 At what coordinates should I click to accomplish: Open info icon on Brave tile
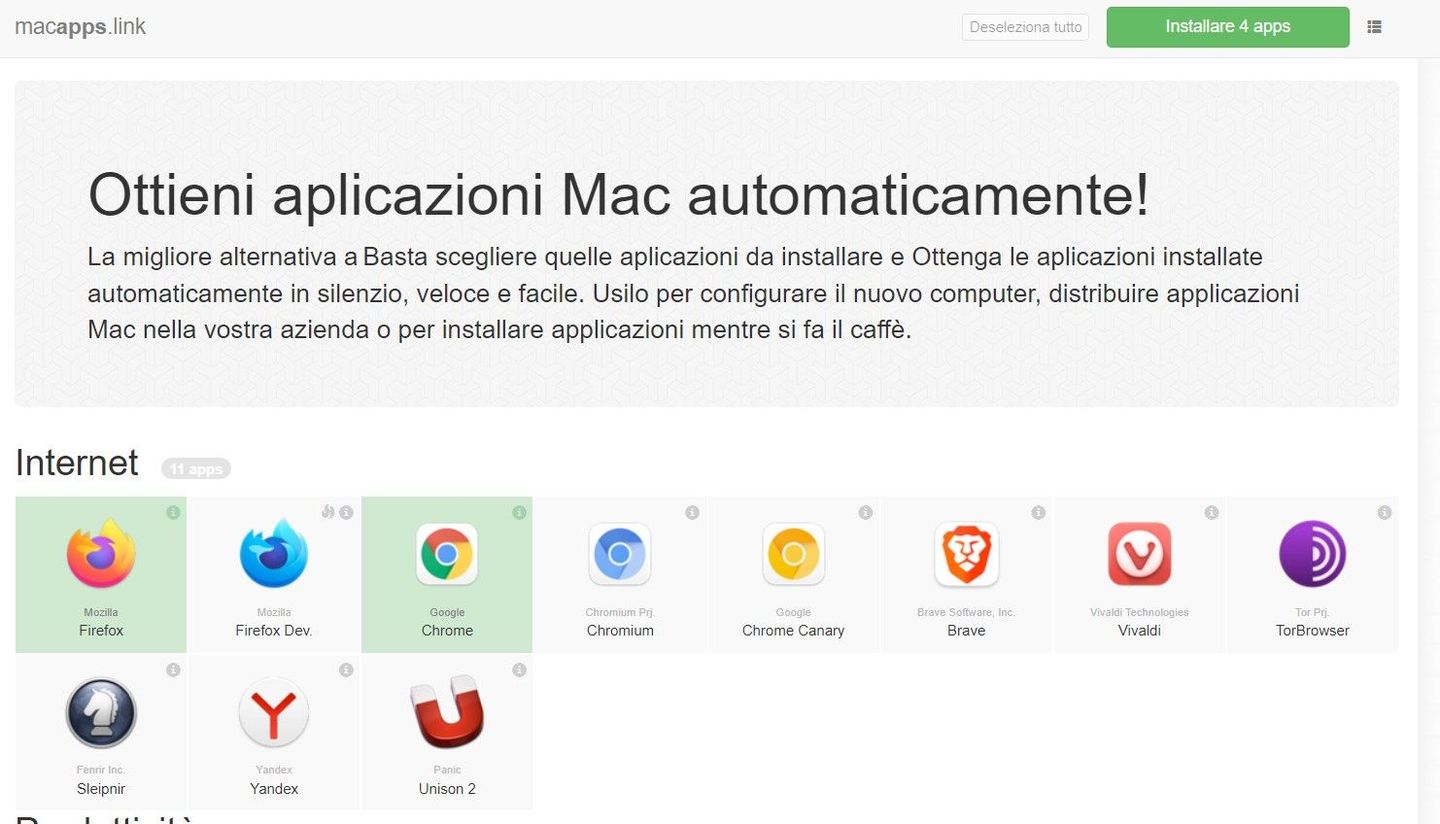[x=1038, y=512]
